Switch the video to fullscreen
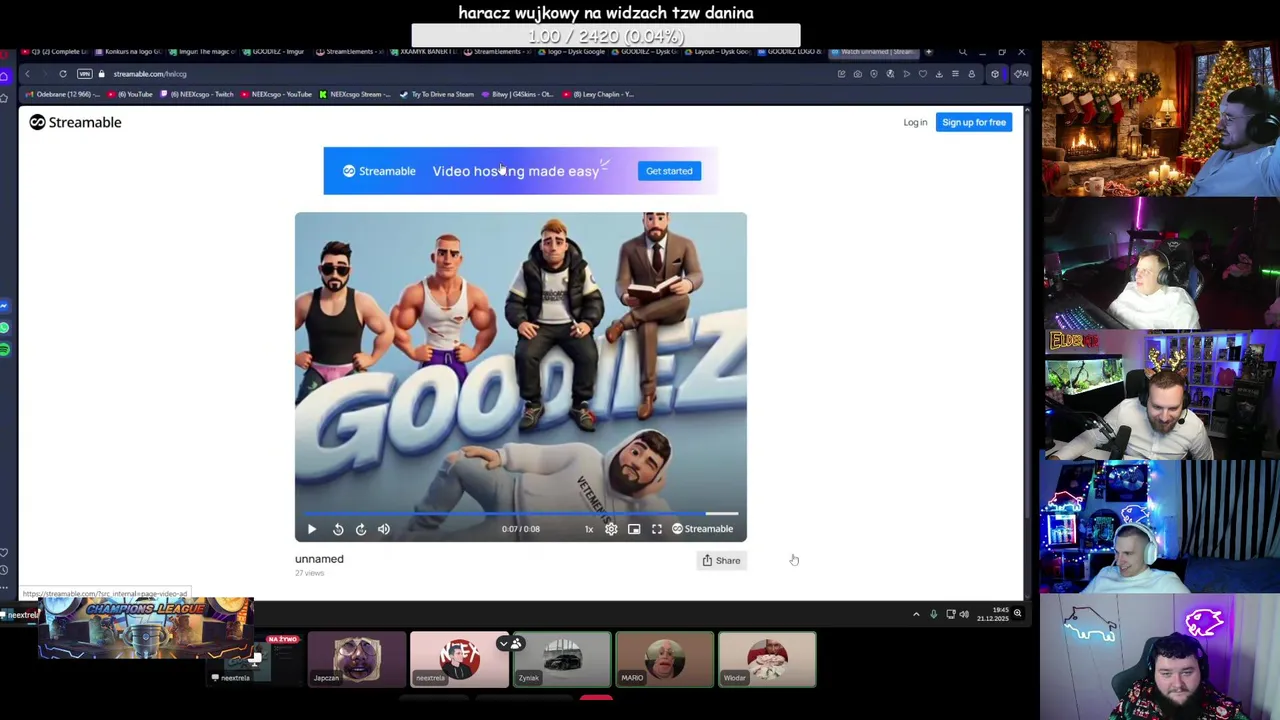 click(657, 529)
